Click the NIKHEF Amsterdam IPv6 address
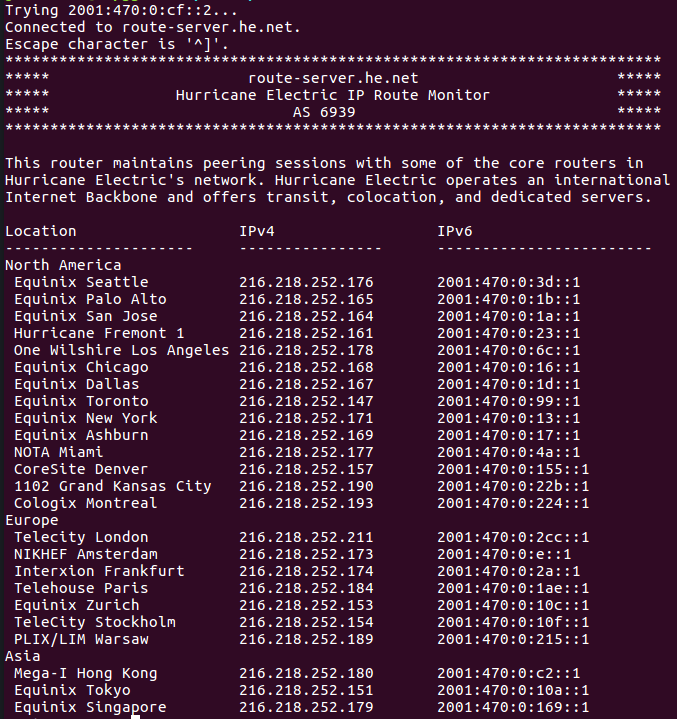 click(x=504, y=554)
